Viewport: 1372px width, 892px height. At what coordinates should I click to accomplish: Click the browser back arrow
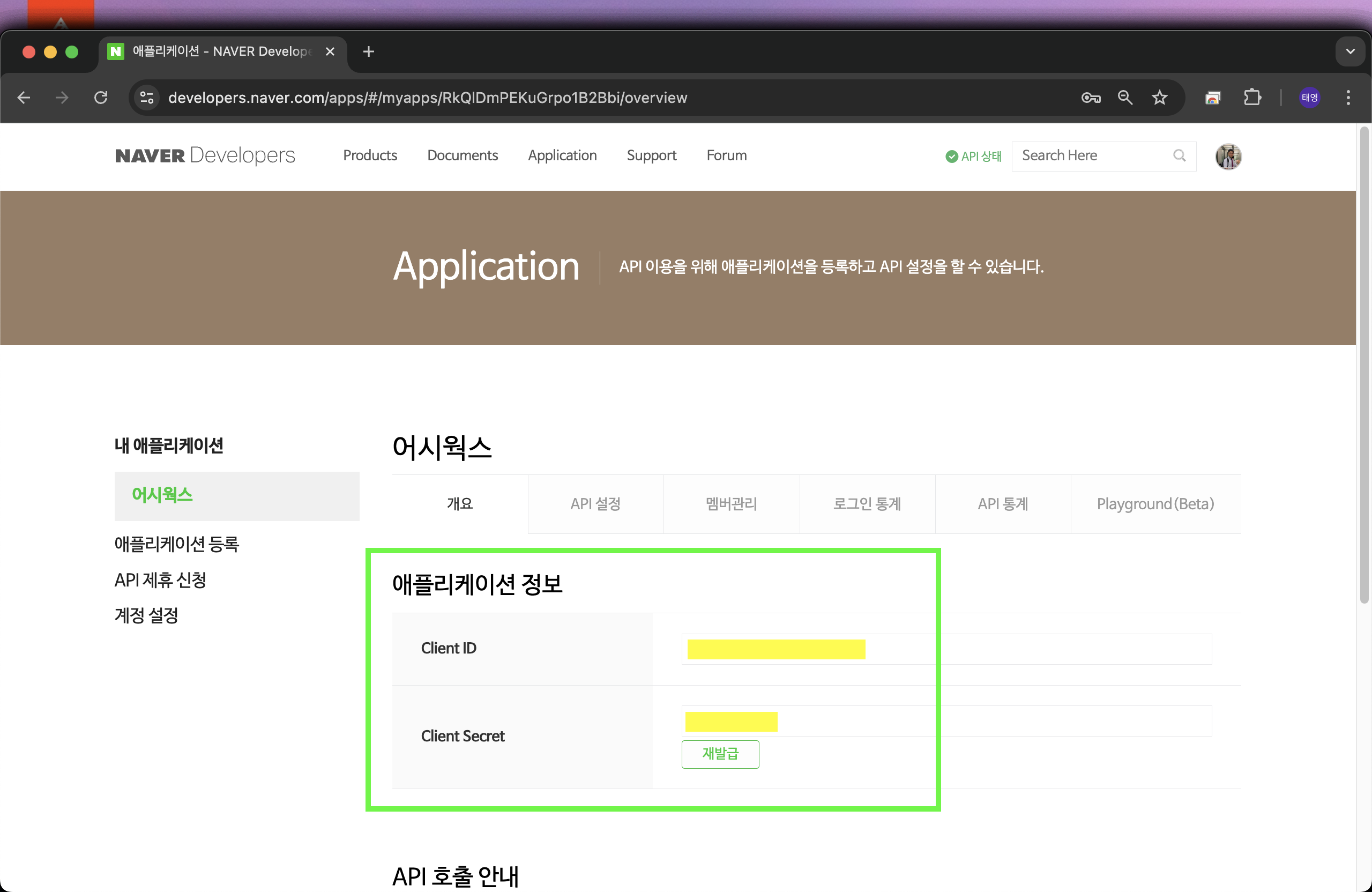click(24, 98)
